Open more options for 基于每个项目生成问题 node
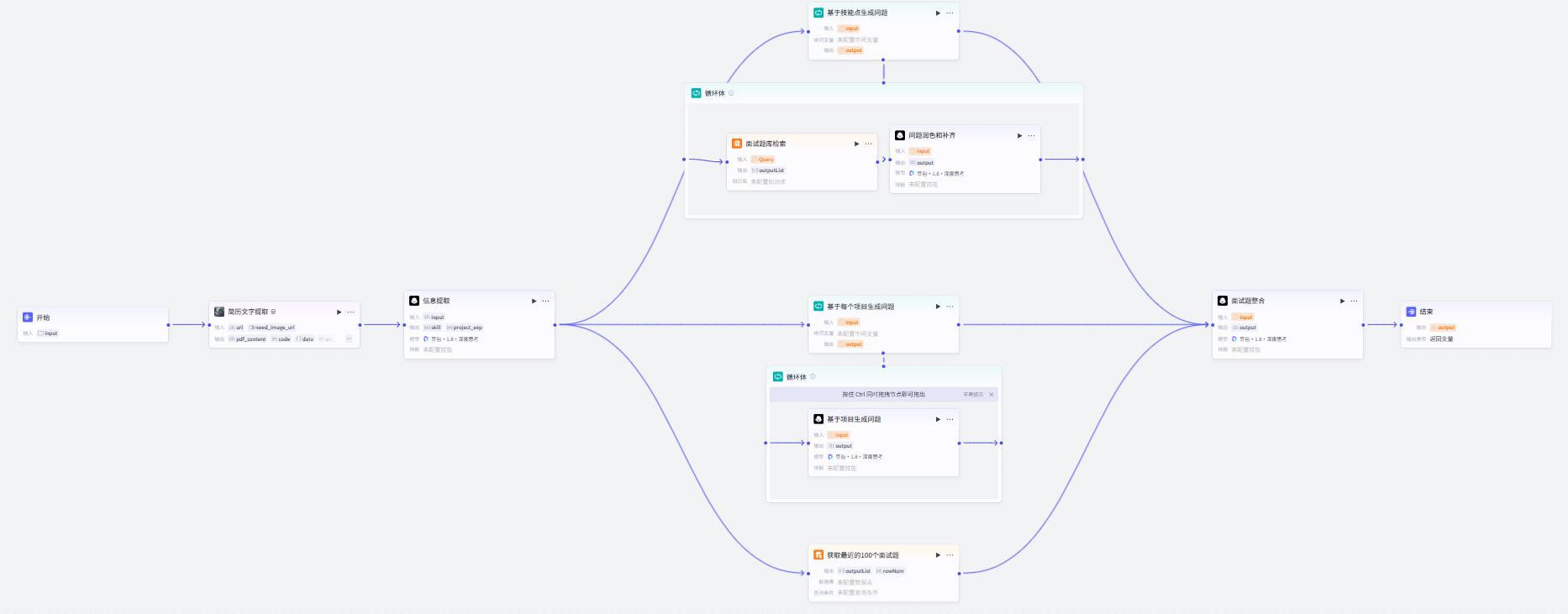The image size is (1568, 614). [x=950, y=307]
